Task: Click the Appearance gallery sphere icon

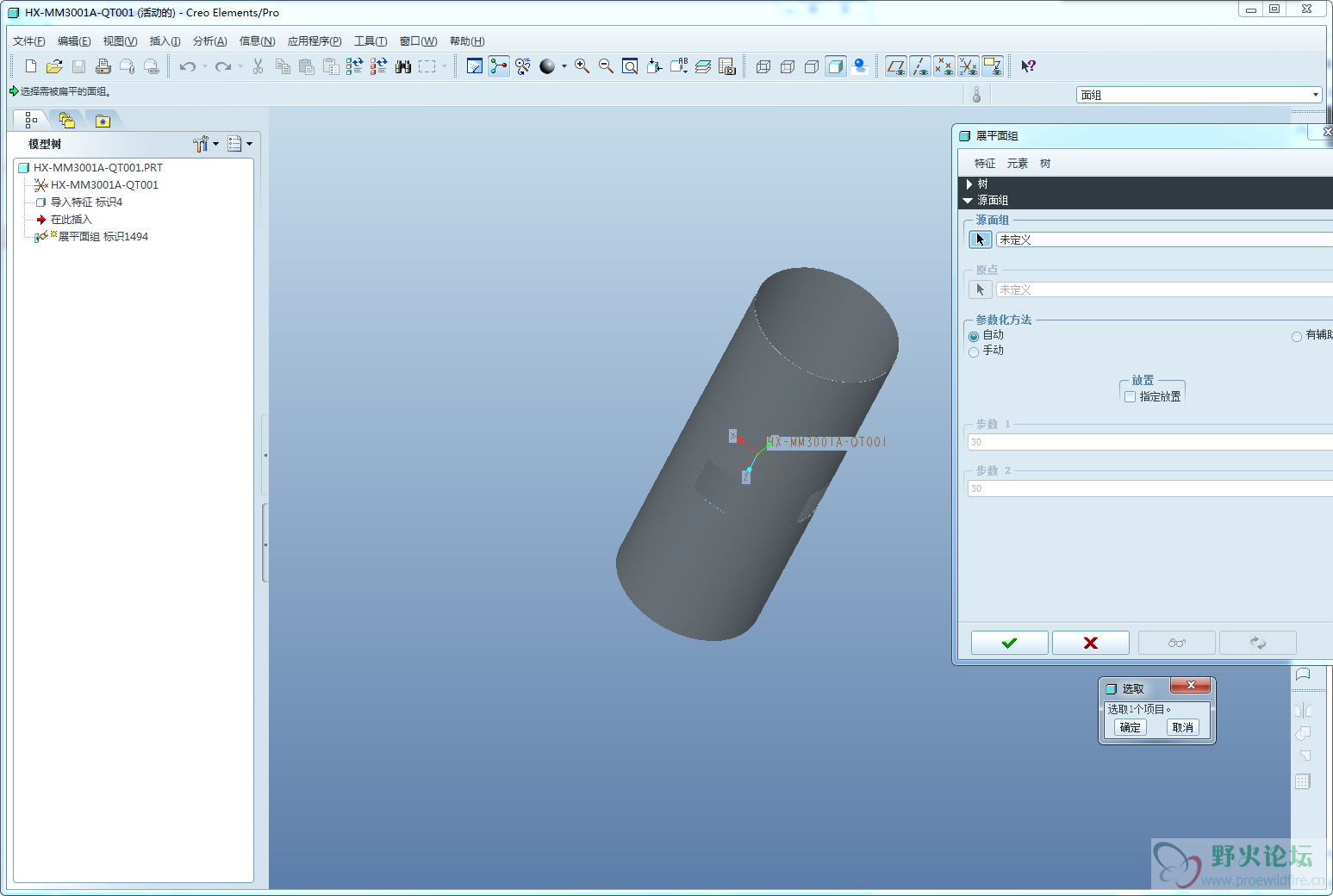Action: (x=547, y=66)
